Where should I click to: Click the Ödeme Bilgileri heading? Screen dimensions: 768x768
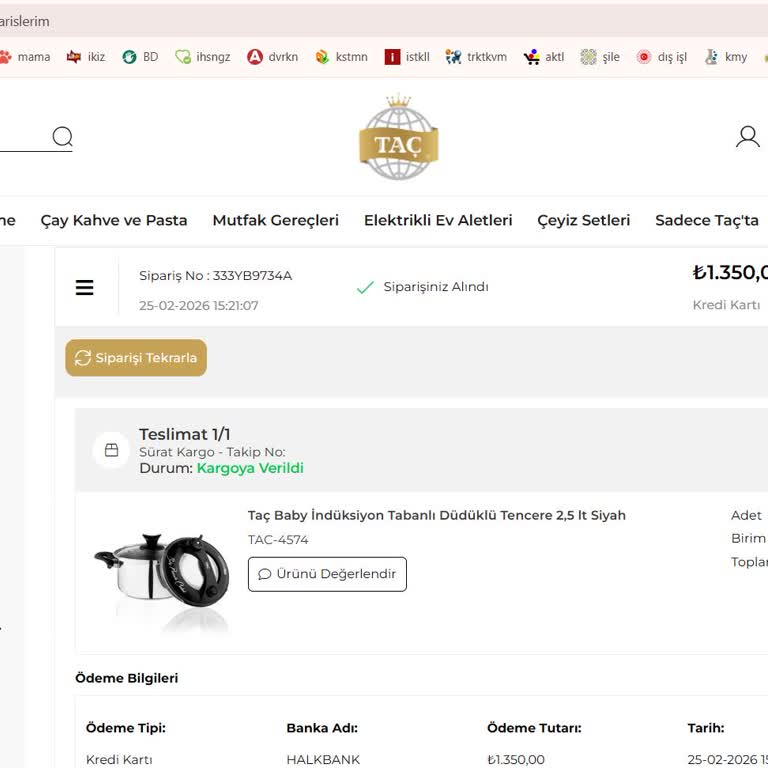pyautogui.click(x=126, y=678)
